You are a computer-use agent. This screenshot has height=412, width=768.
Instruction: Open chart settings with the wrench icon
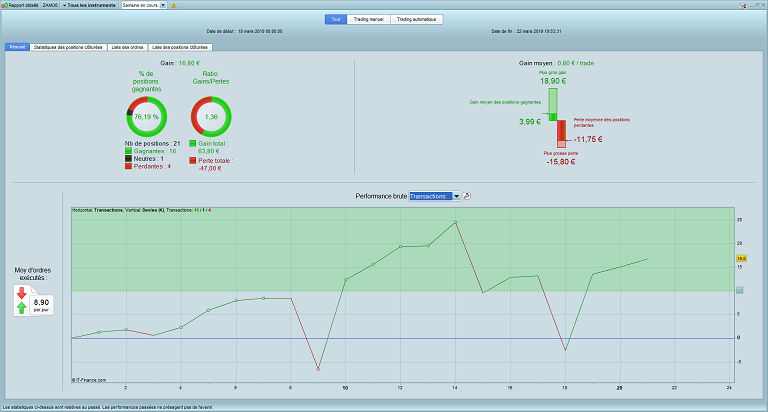click(467, 196)
